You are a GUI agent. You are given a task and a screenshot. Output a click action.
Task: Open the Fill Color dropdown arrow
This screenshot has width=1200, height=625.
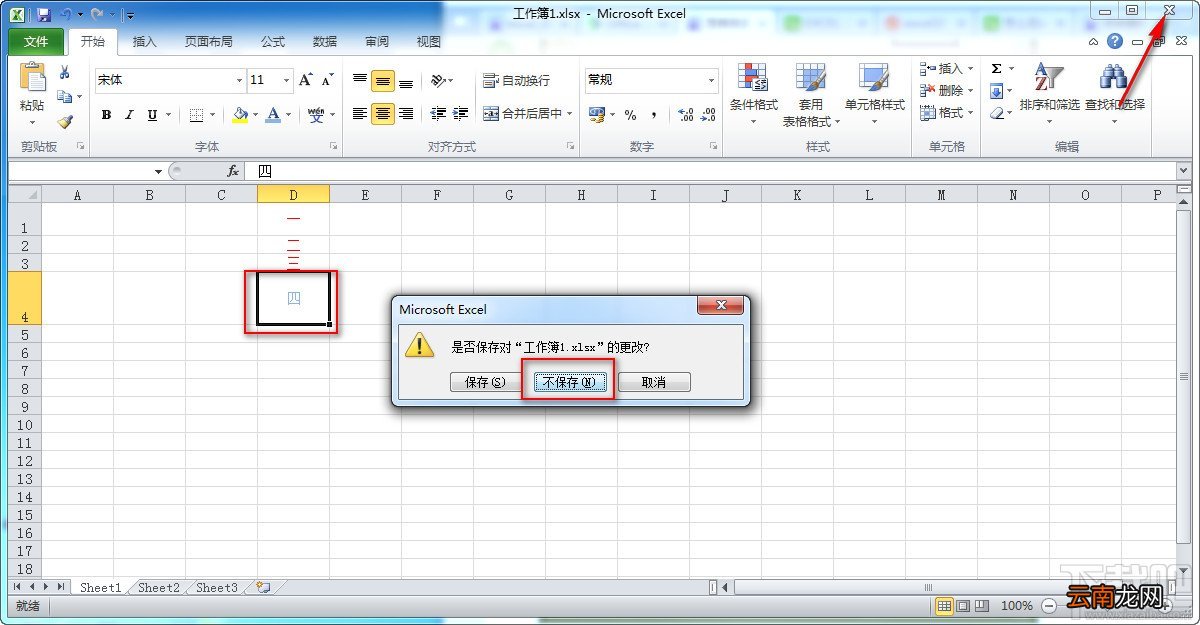pyautogui.click(x=254, y=115)
